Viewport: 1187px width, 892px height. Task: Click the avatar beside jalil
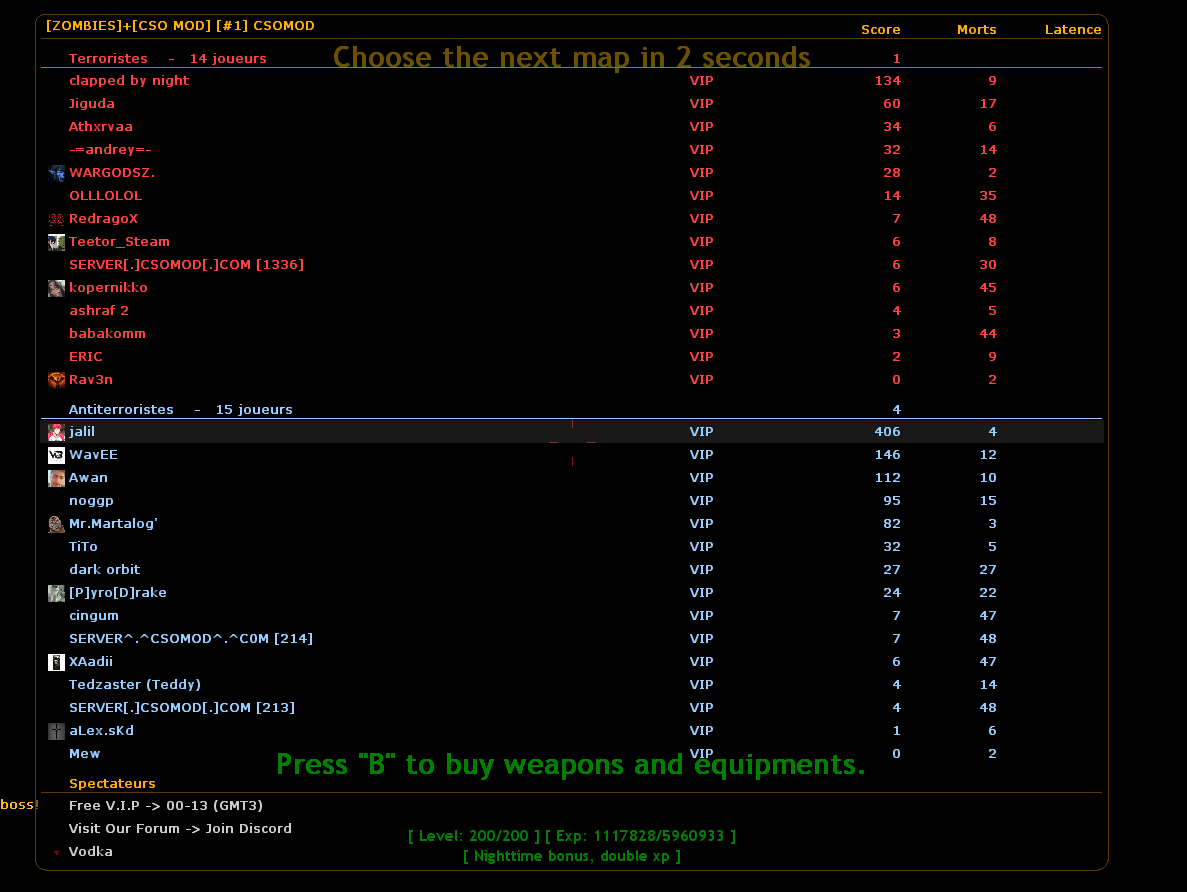point(56,432)
